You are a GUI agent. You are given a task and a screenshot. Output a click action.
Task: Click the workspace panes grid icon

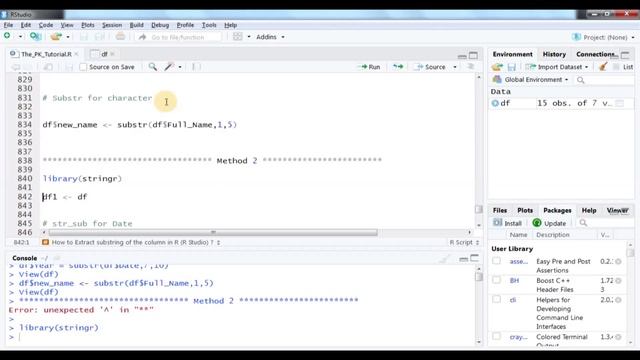click(x=238, y=37)
